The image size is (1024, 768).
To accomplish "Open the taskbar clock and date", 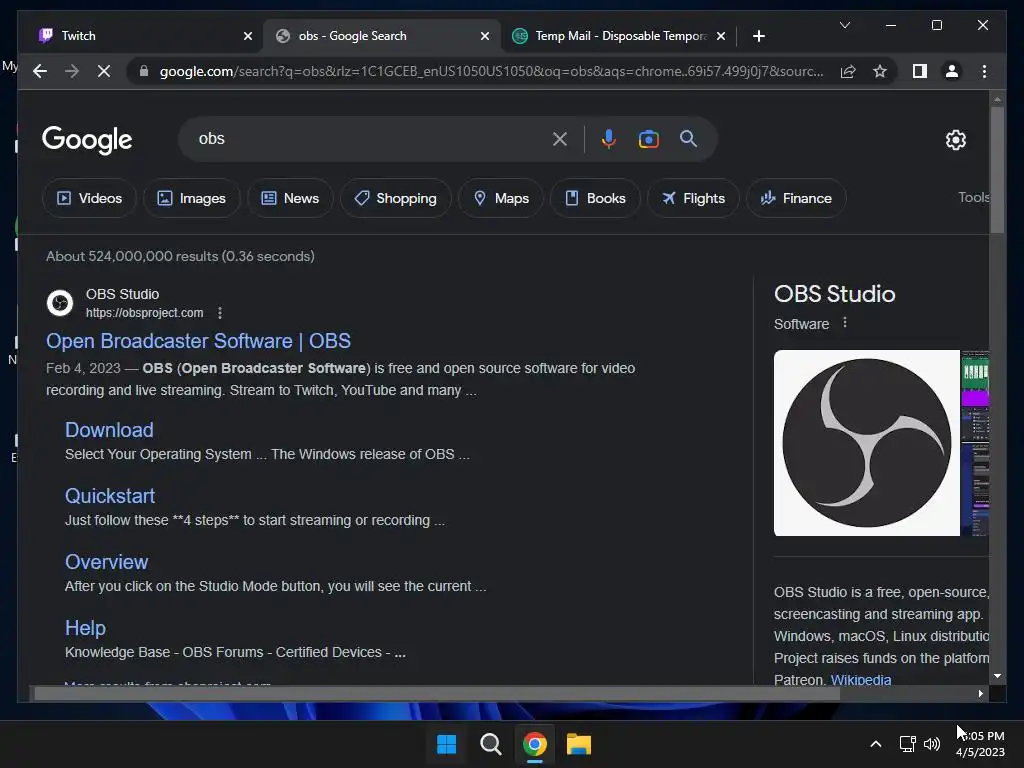I will pyautogui.click(x=980, y=744).
